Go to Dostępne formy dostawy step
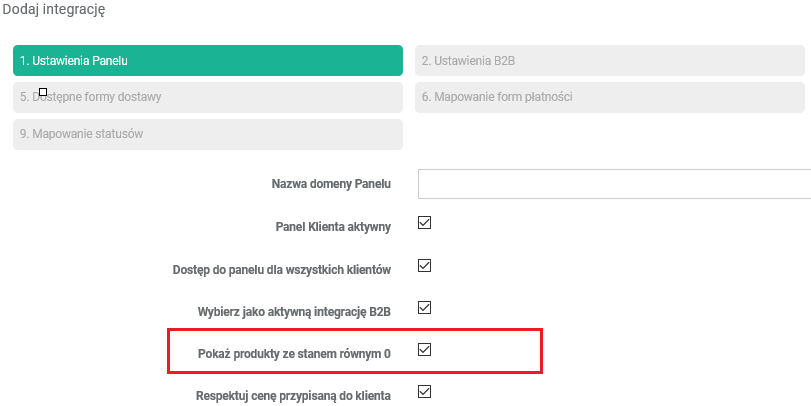 208,97
